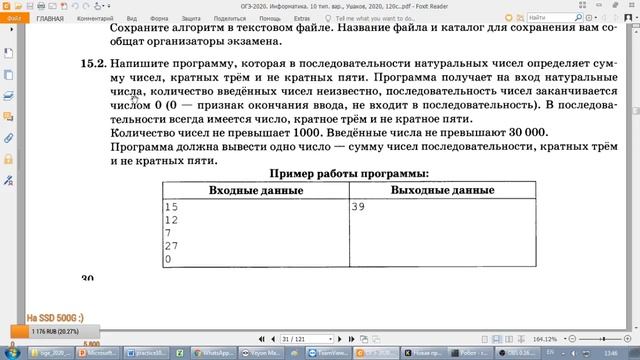Open the Форма ribbon tab
The height and width of the screenshot is (360, 640).
click(x=159, y=19)
